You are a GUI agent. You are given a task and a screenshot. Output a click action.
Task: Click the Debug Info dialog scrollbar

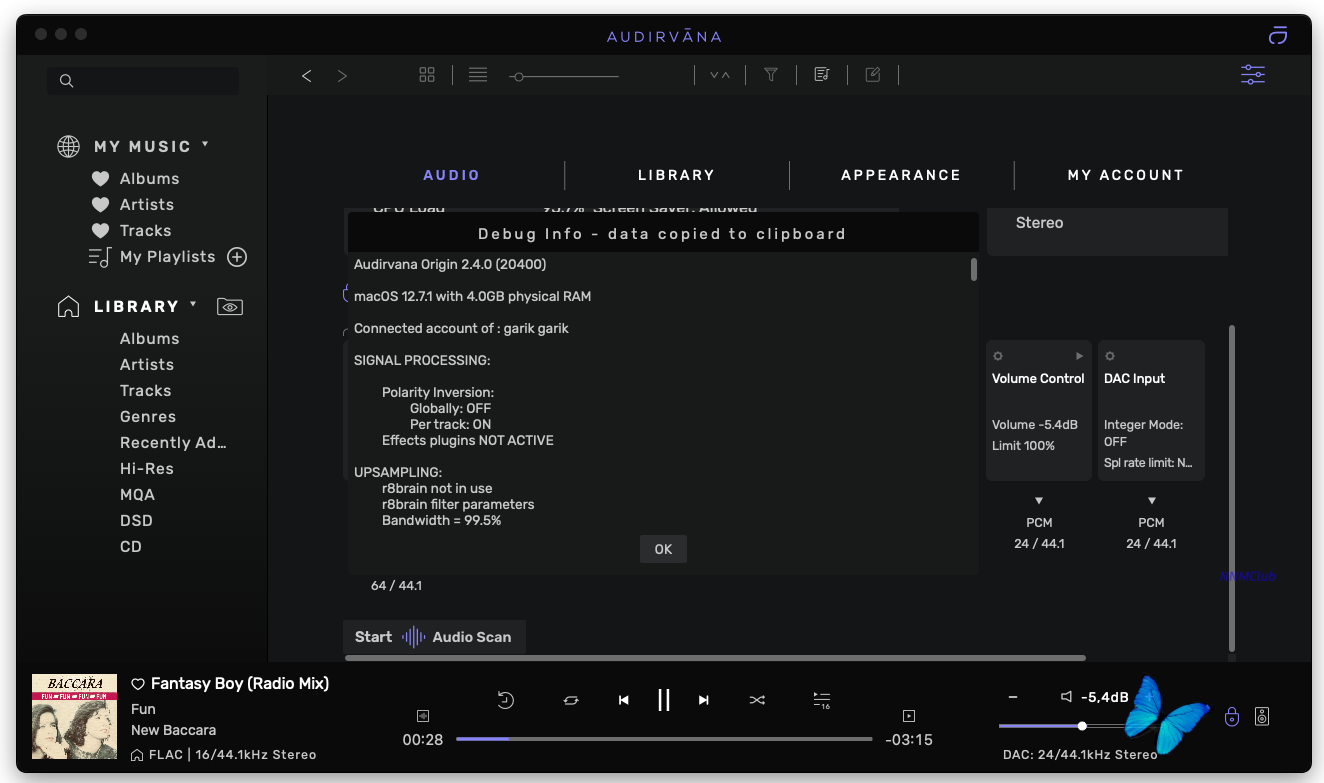974,270
